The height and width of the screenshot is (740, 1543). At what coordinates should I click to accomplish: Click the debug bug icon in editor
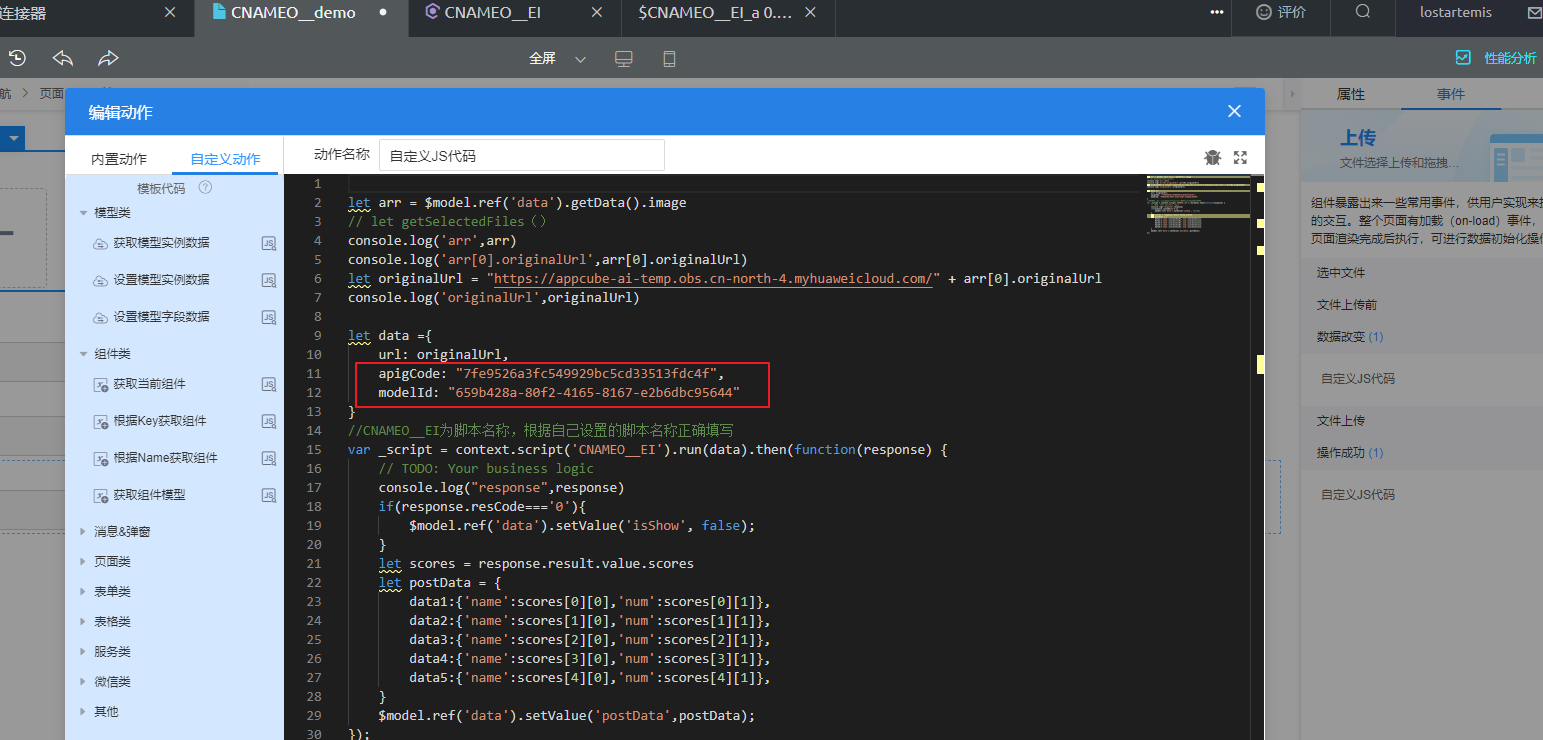(1212, 157)
